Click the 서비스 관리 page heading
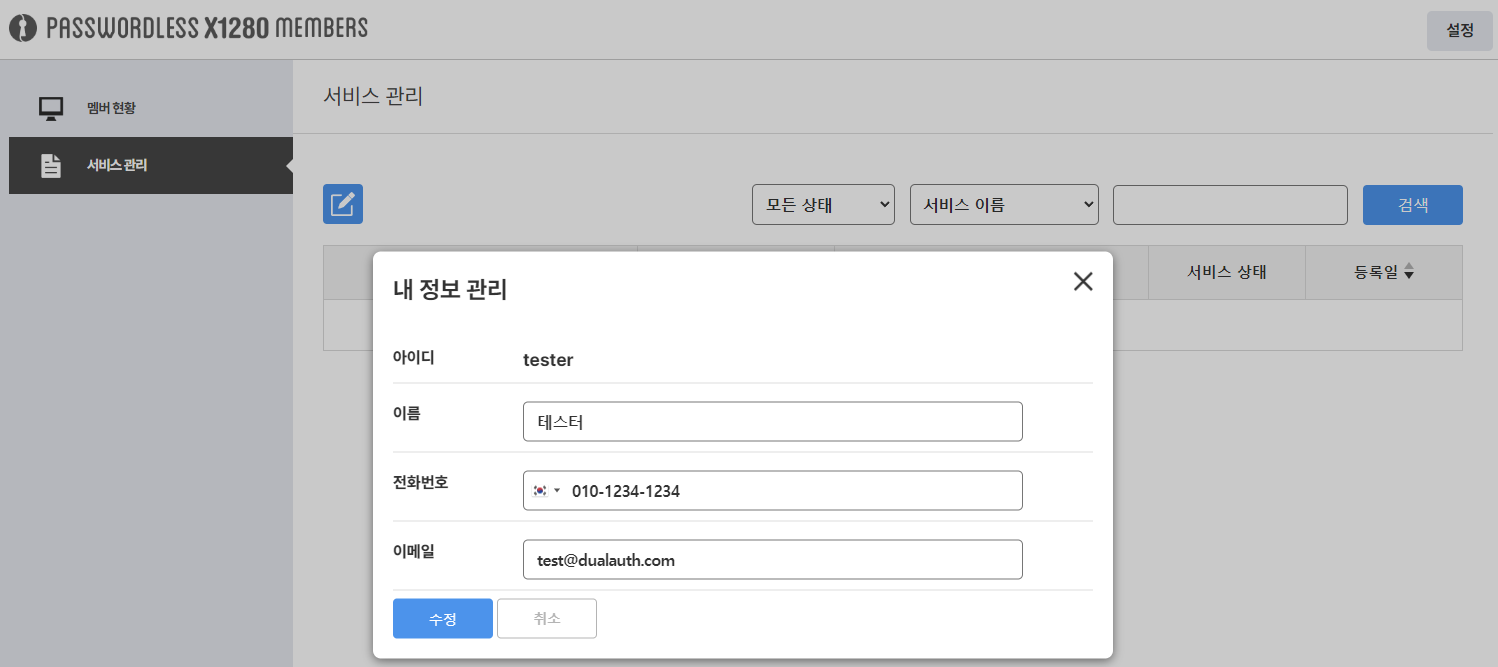 click(373, 97)
